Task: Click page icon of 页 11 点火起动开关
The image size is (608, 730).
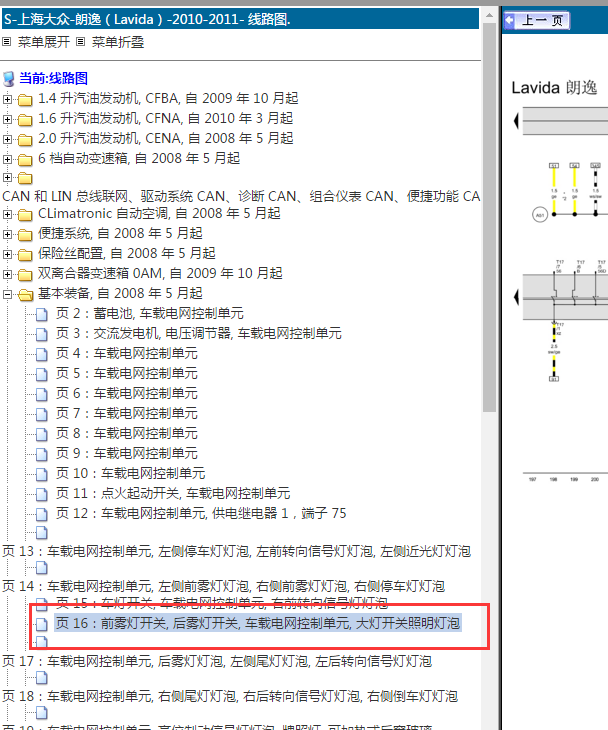Action: (42, 494)
